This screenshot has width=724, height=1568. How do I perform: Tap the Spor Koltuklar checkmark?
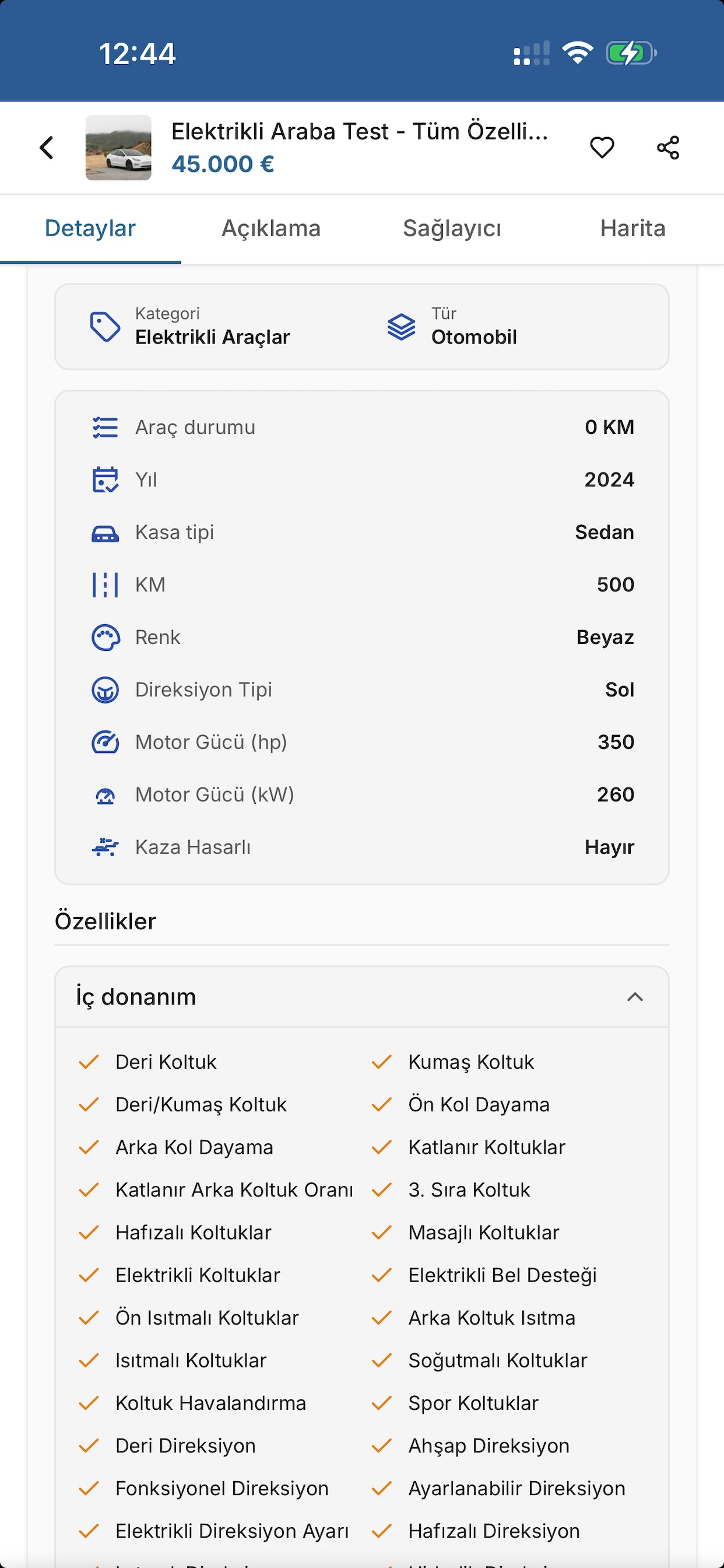coord(381,1402)
